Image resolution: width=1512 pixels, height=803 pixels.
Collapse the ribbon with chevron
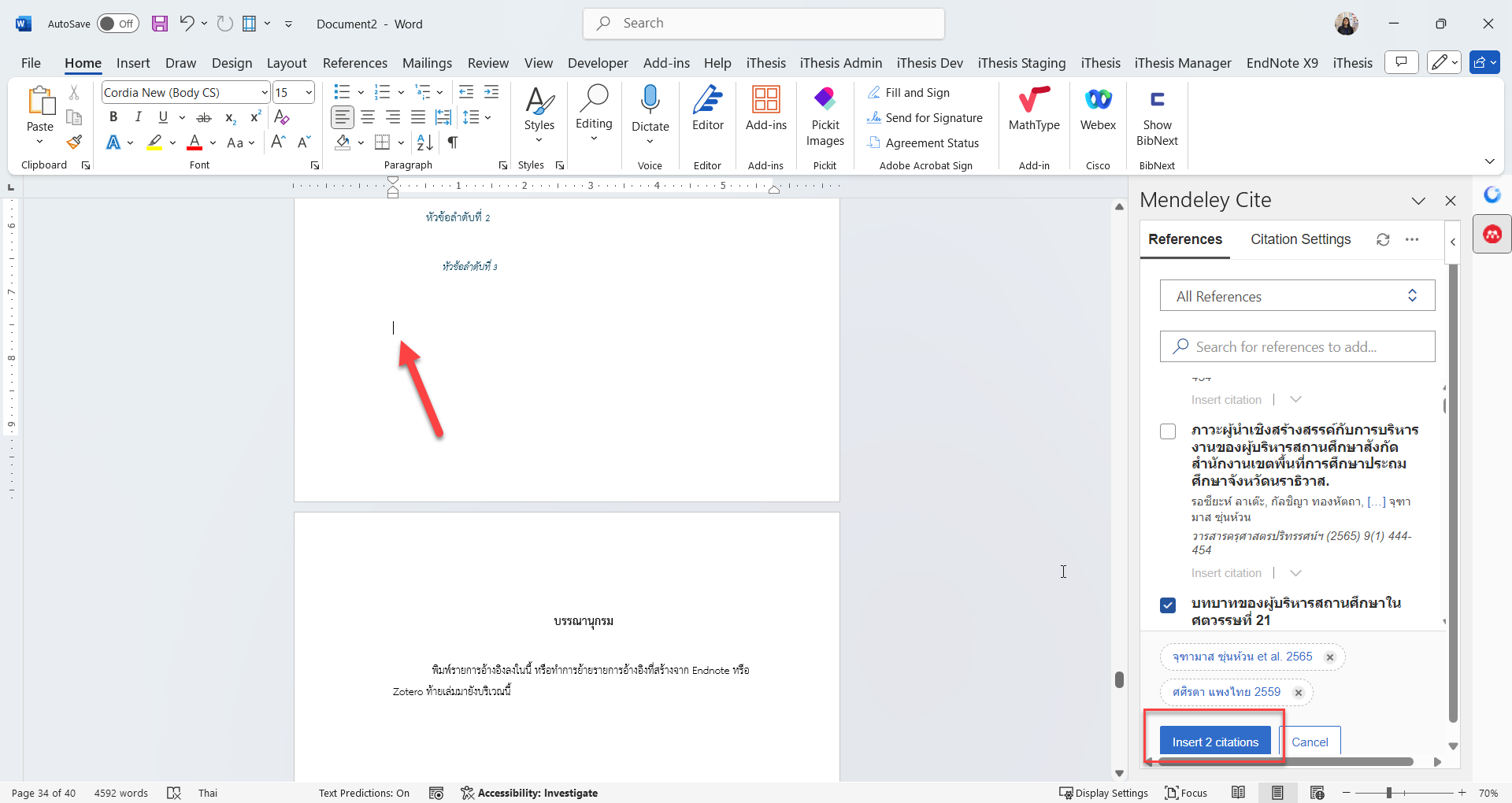1489,161
